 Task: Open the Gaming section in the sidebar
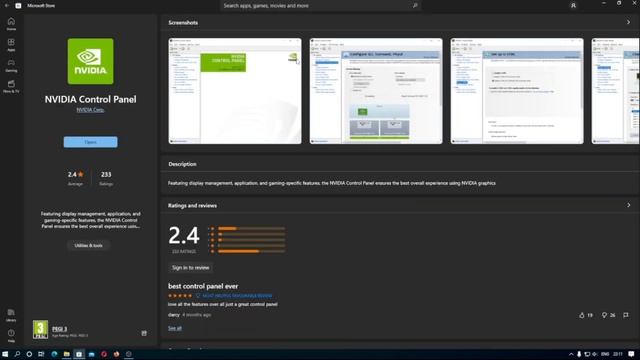(x=11, y=65)
